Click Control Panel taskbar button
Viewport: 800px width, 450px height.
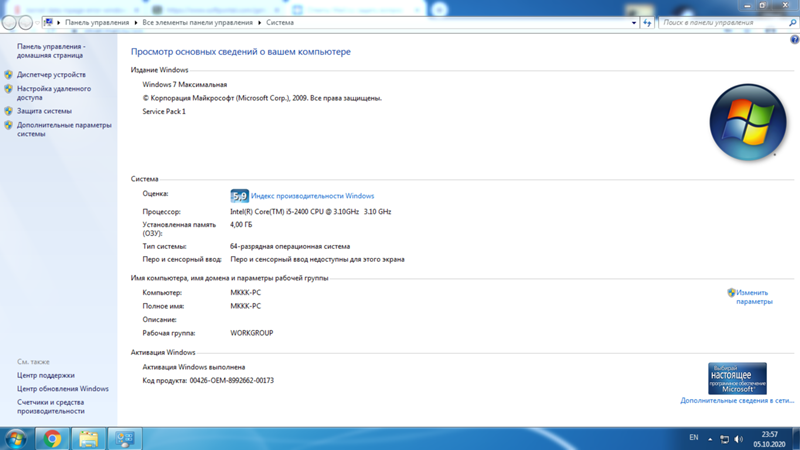point(124,439)
